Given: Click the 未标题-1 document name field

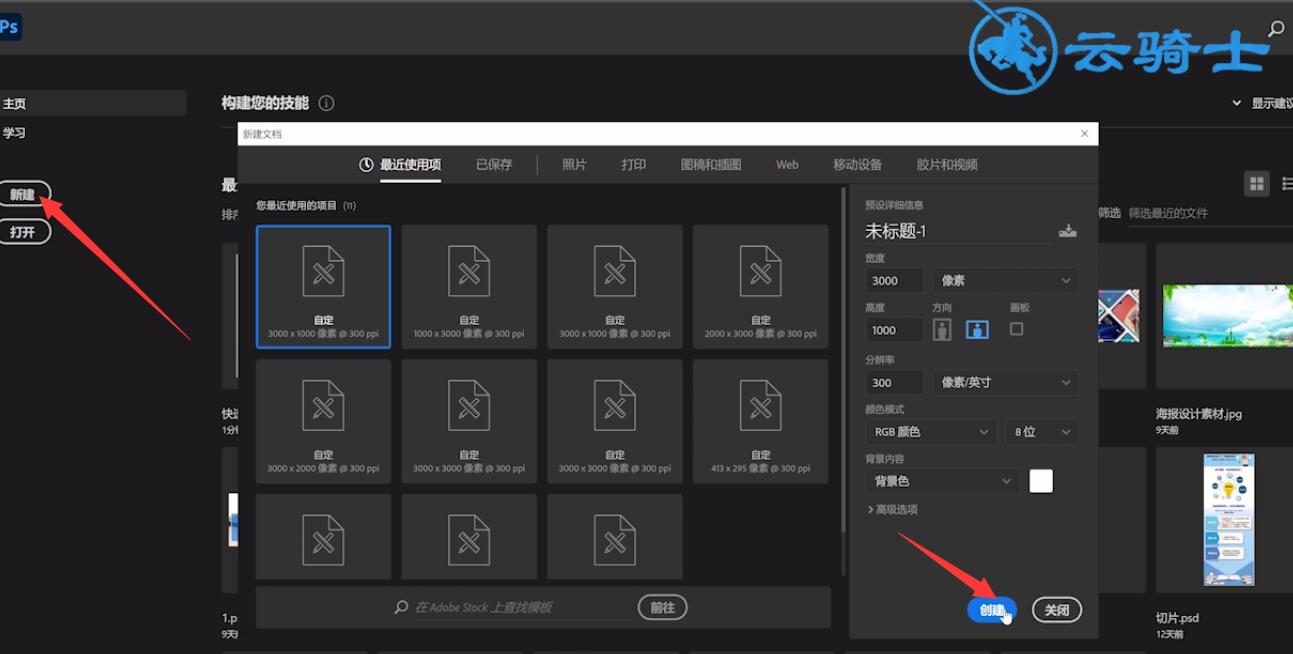Looking at the screenshot, I should pos(958,231).
